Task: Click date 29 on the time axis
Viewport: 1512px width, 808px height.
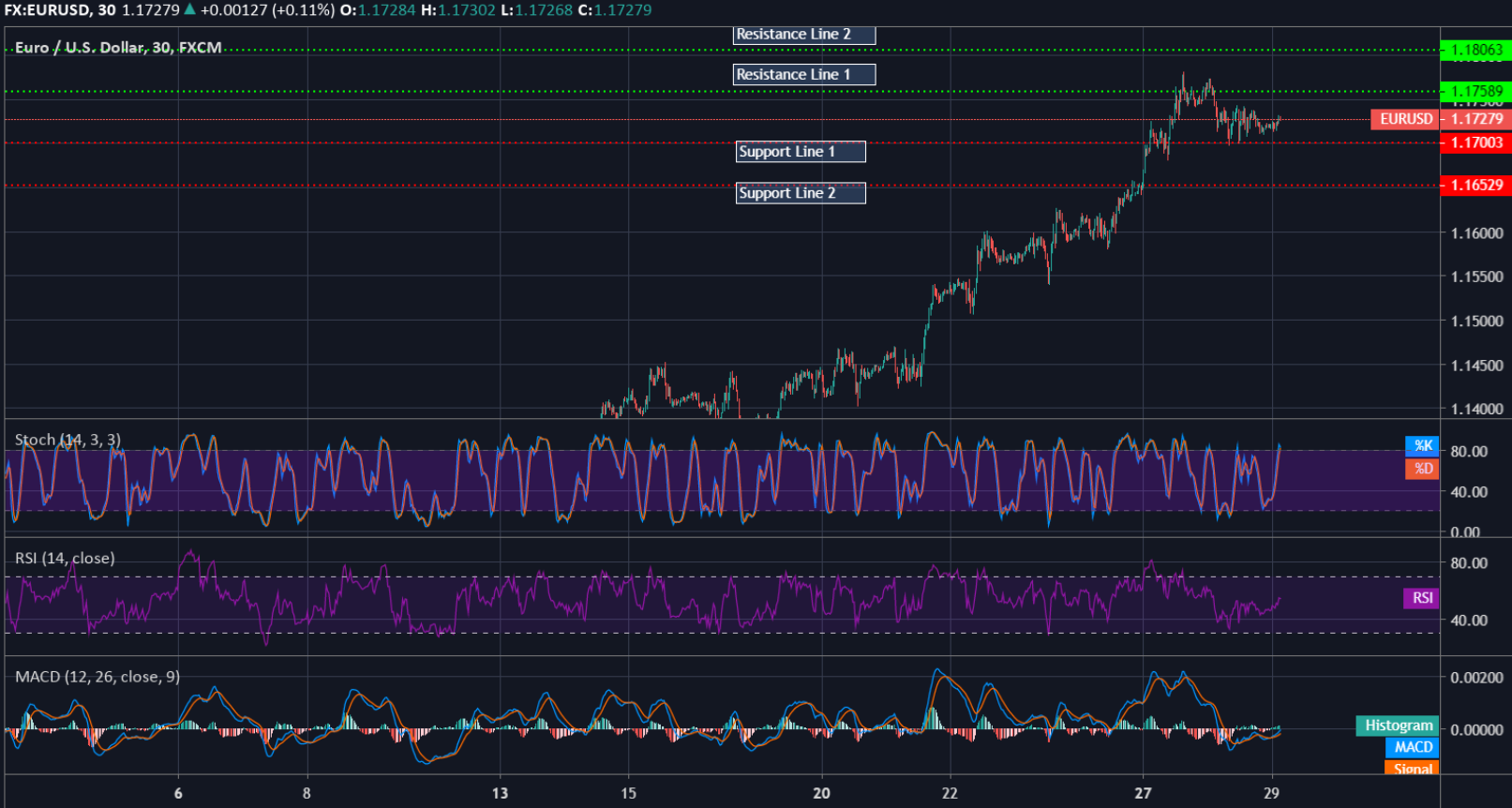Action: [1271, 793]
